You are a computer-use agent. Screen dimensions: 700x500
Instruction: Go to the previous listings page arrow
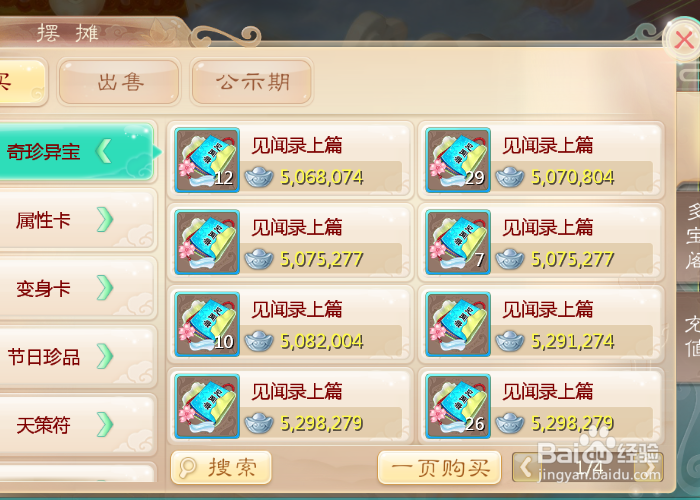[x=526, y=468]
